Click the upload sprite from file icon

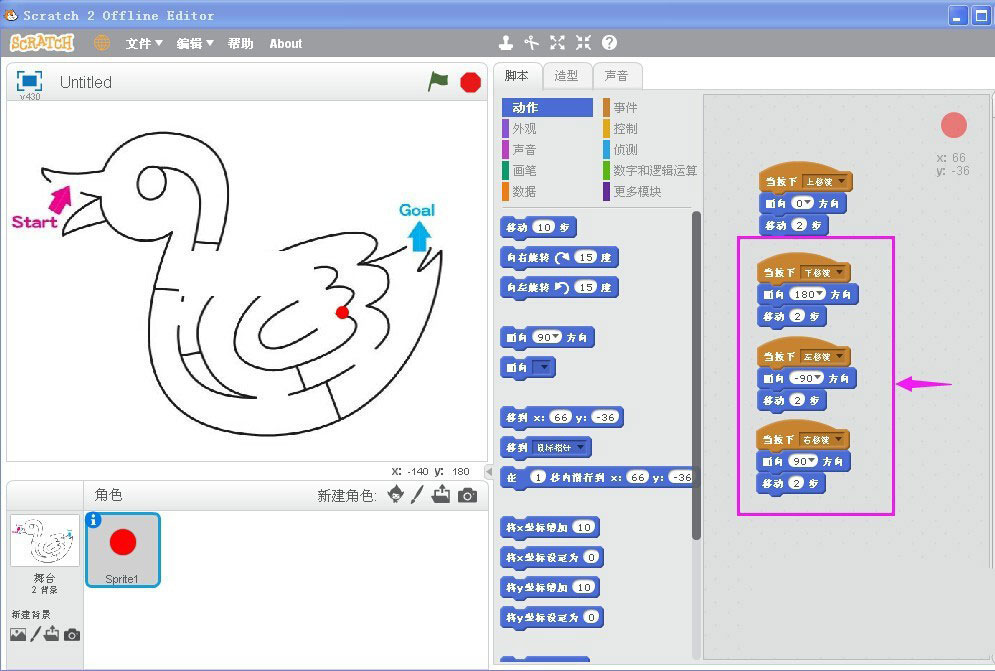442,493
